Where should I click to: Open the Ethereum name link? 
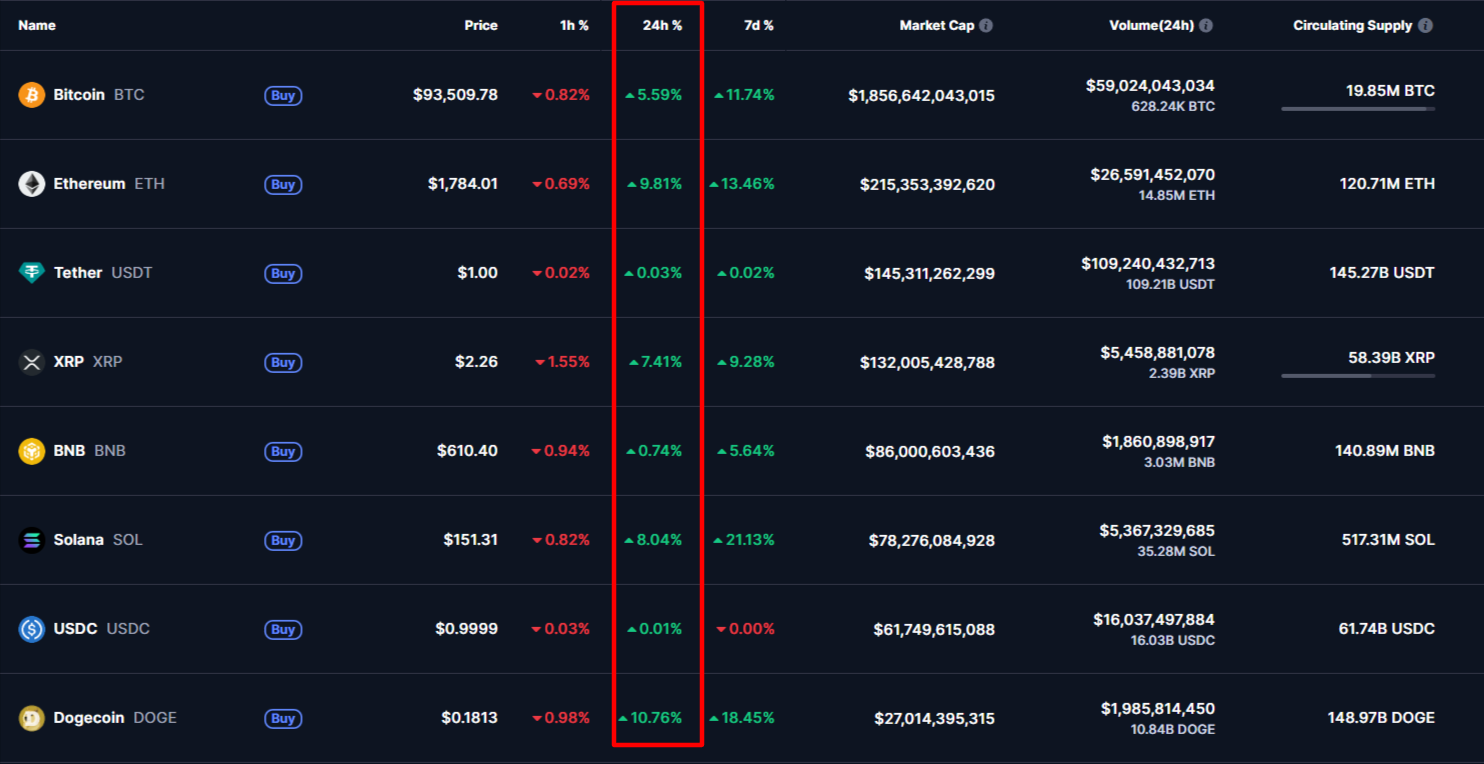[89, 184]
